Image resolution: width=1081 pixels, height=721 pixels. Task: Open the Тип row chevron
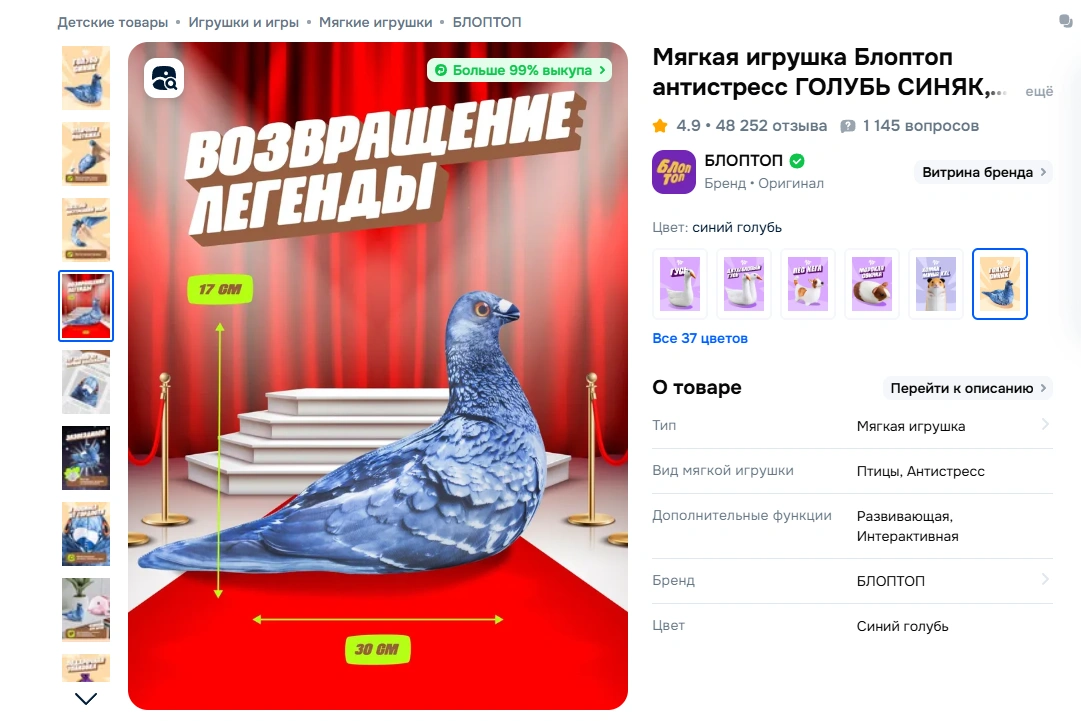click(x=1045, y=425)
